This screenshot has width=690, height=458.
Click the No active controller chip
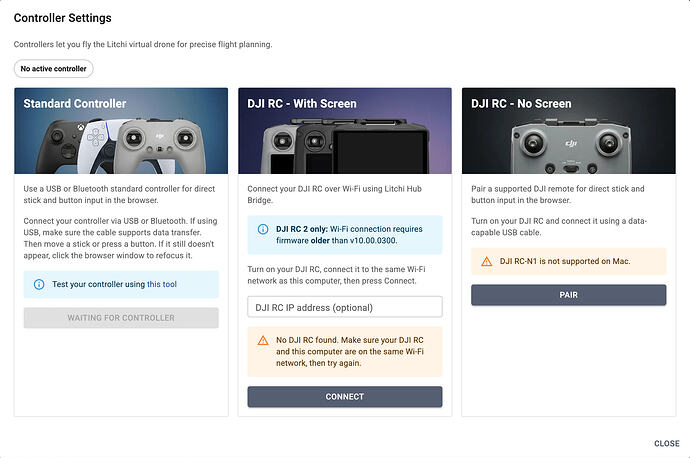[53, 69]
